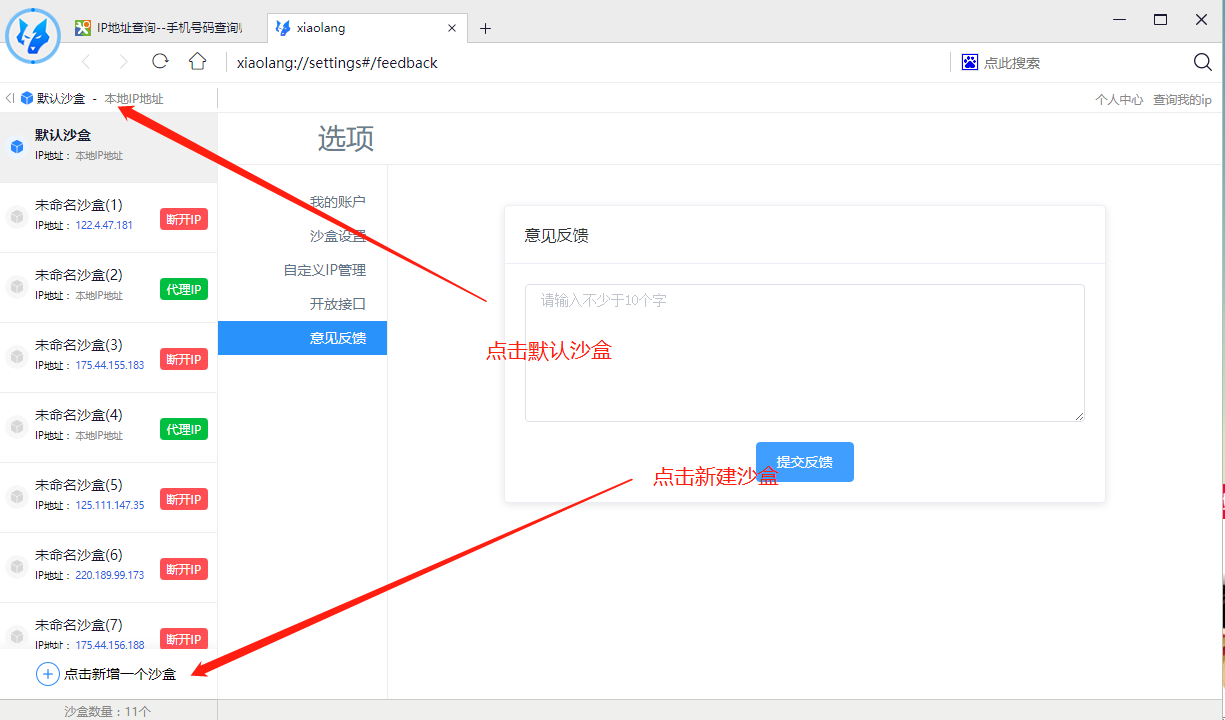Click the xiaolang tab favicon
Image resolution: width=1225 pixels, height=720 pixels.
pyautogui.click(x=283, y=28)
